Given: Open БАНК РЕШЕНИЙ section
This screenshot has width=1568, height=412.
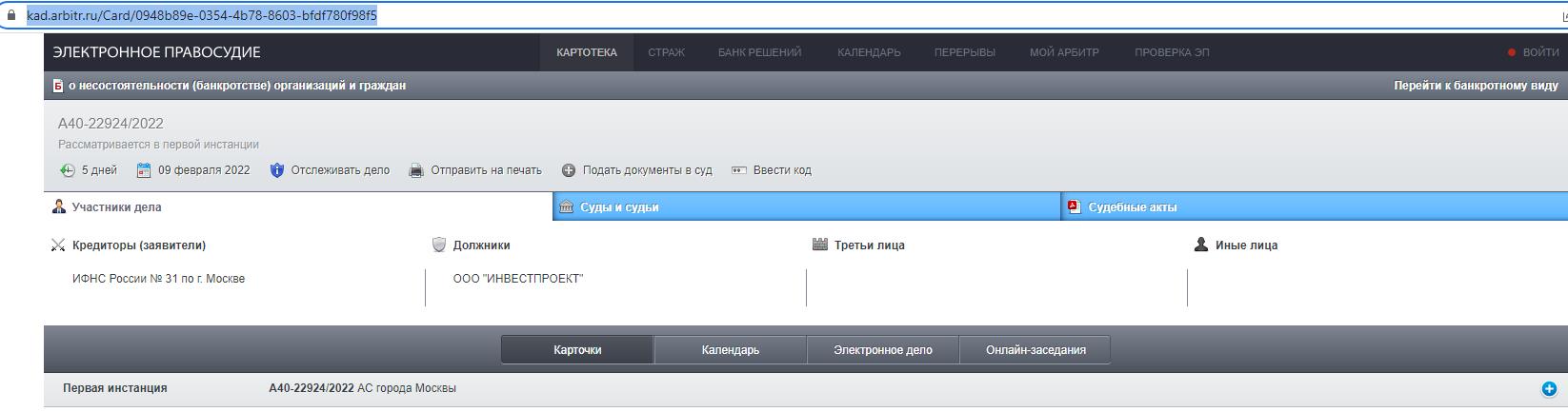Looking at the screenshot, I should (x=759, y=52).
